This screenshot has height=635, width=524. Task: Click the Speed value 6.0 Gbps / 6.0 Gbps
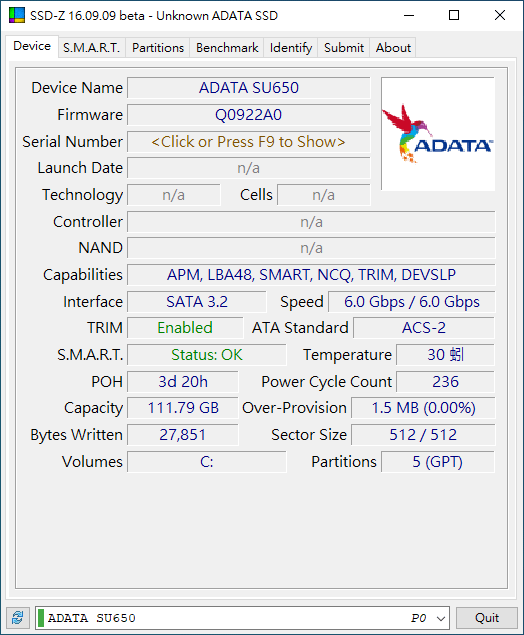tap(411, 302)
